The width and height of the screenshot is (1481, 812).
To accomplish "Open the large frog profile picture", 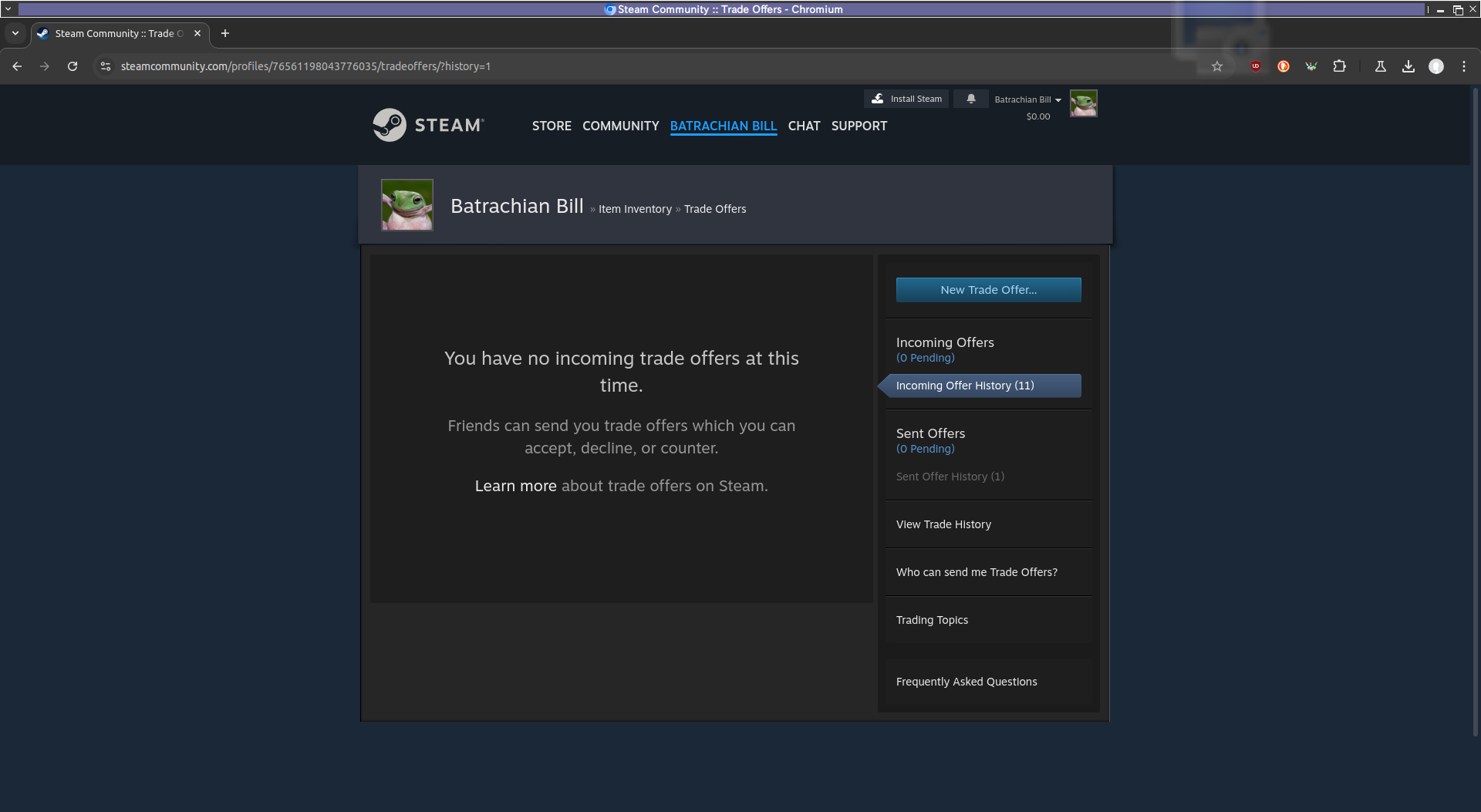I will pyautogui.click(x=407, y=205).
